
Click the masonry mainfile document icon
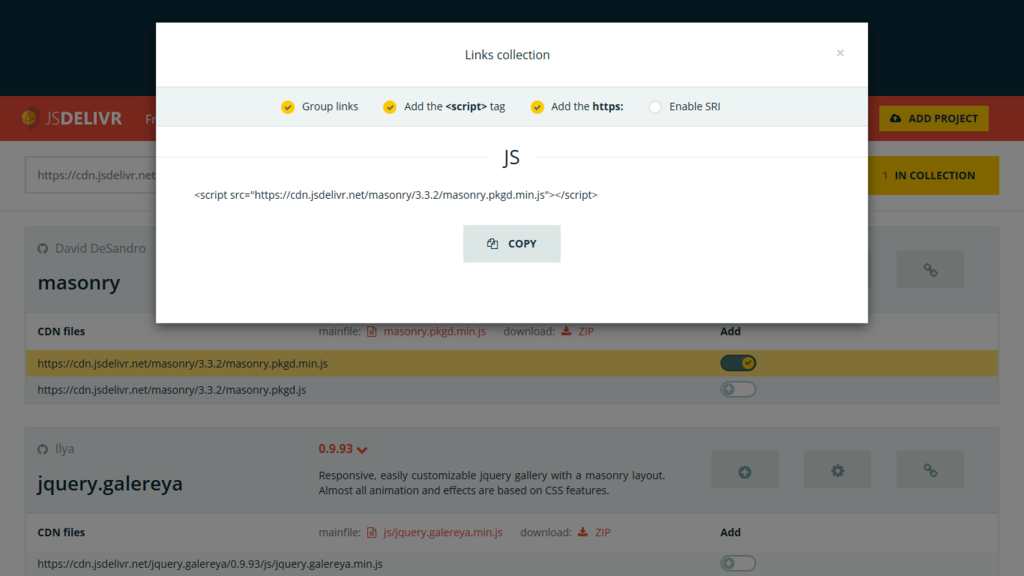pyautogui.click(x=372, y=331)
